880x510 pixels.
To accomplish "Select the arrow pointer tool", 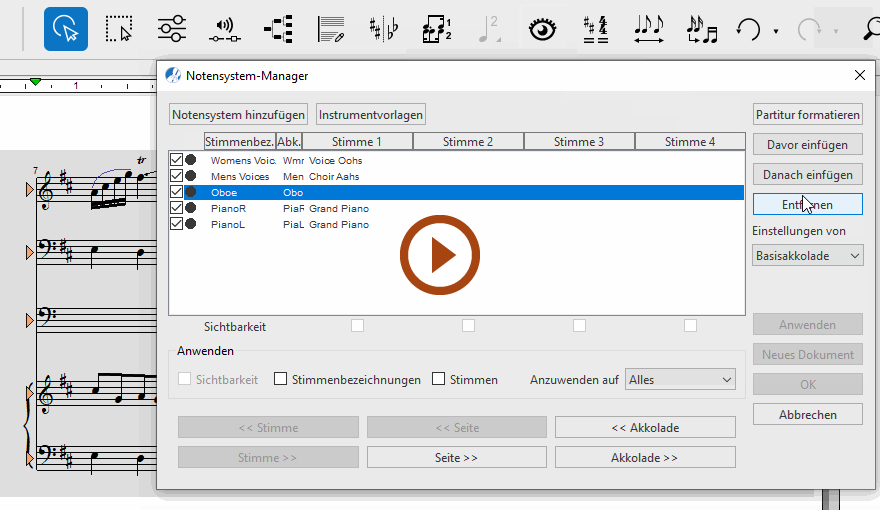I will (x=65, y=29).
